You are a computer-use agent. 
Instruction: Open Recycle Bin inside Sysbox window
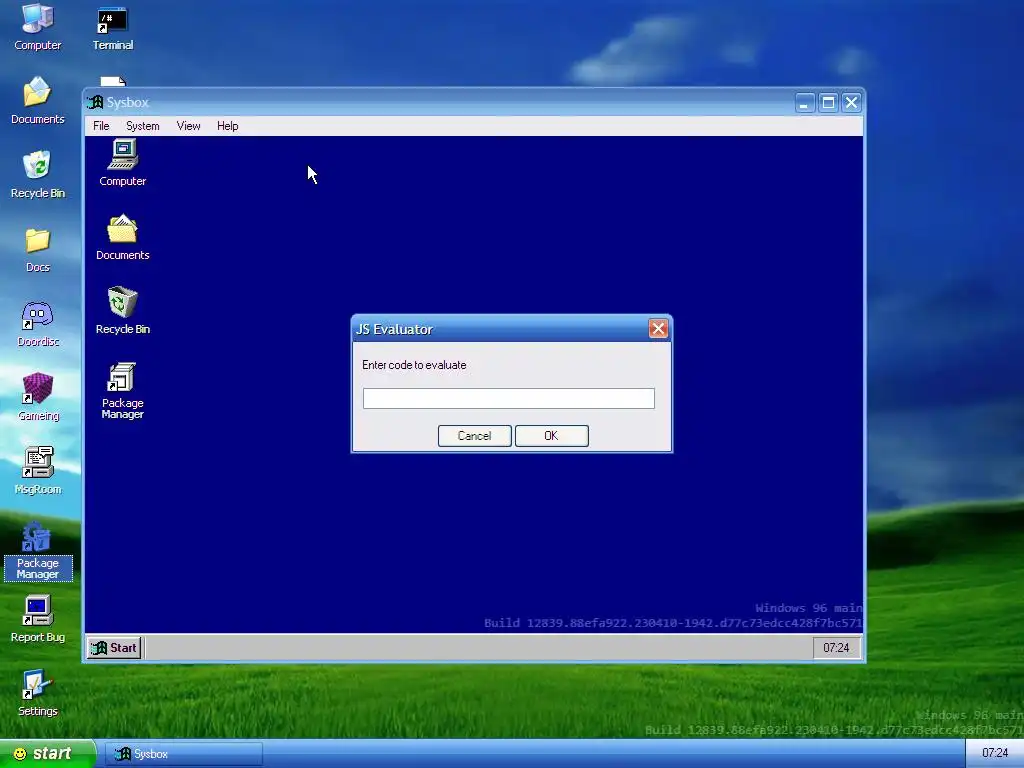(122, 311)
